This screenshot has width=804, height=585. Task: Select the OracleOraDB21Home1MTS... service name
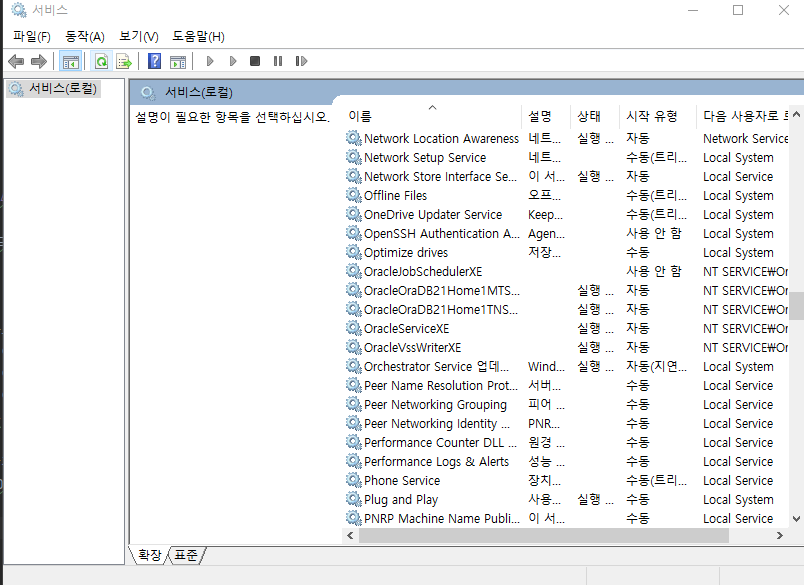pyautogui.click(x=441, y=290)
